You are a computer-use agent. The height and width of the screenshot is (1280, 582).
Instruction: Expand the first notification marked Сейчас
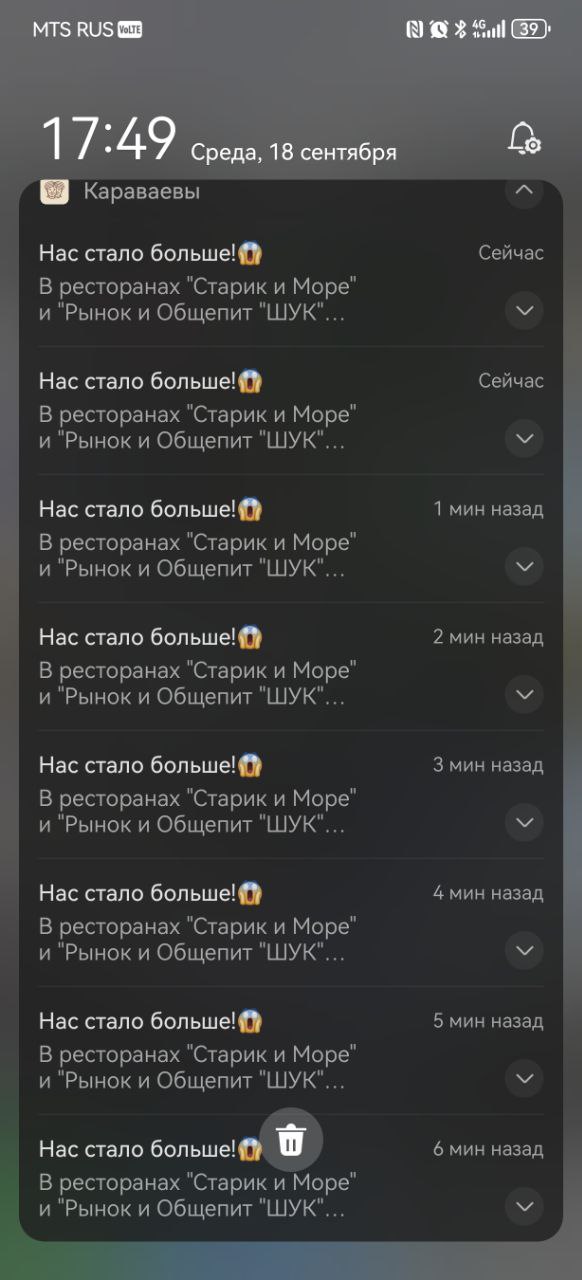[524, 310]
